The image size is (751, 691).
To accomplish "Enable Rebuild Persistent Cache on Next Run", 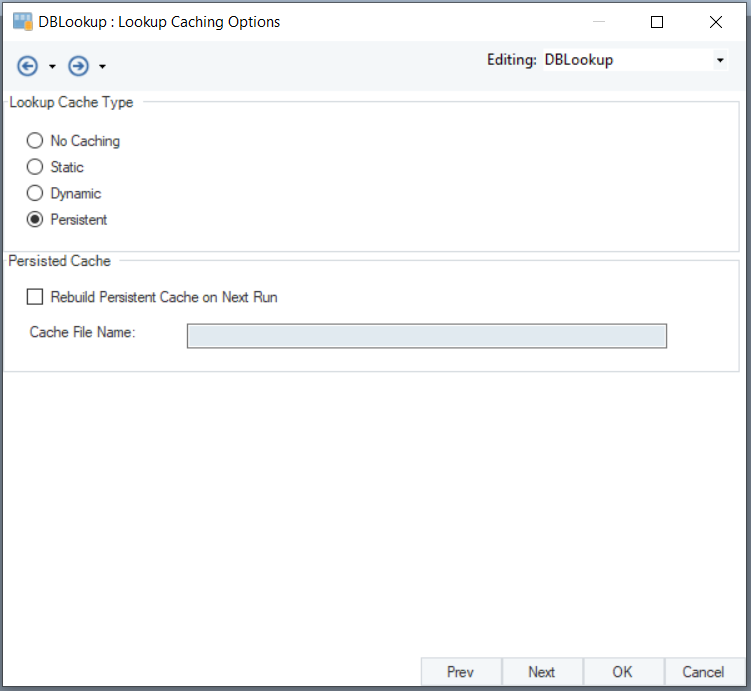I will (x=36, y=297).
